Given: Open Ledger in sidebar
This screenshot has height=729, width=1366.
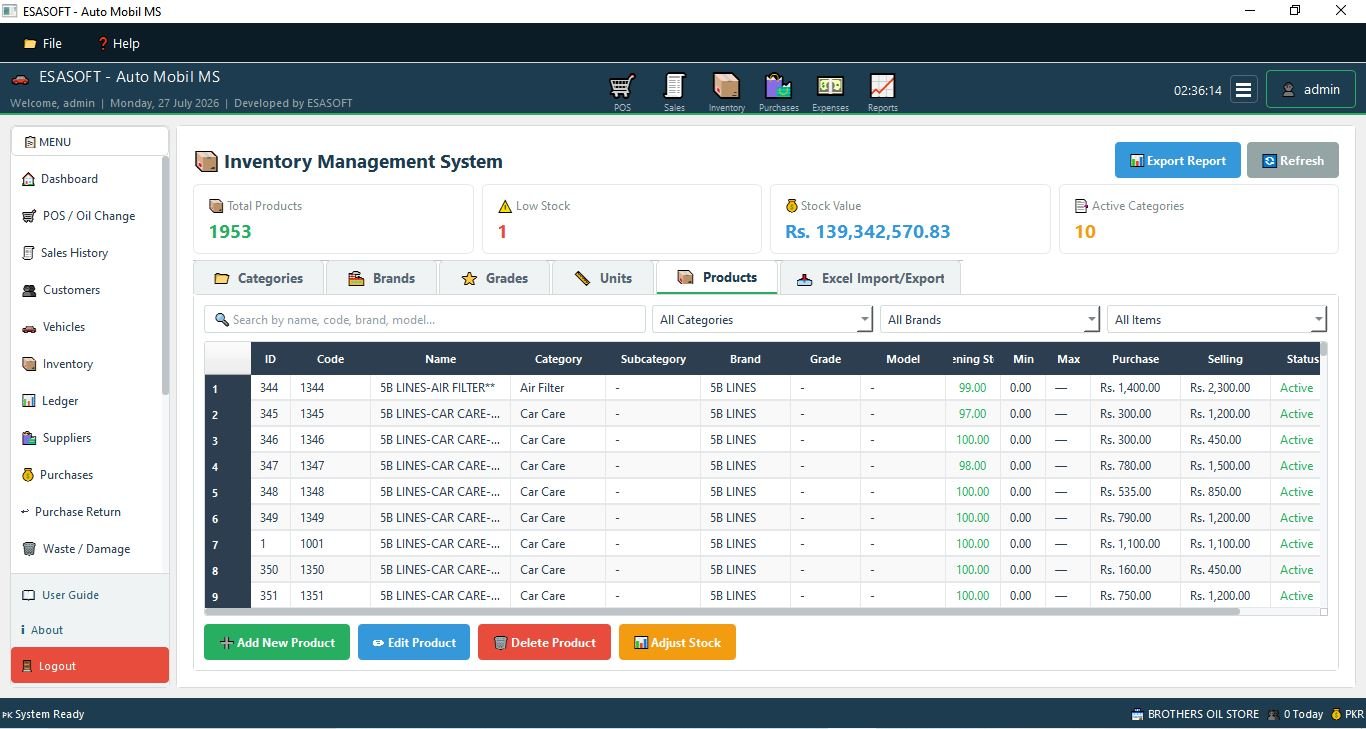Looking at the screenshot, I should [x=86, y=401].
